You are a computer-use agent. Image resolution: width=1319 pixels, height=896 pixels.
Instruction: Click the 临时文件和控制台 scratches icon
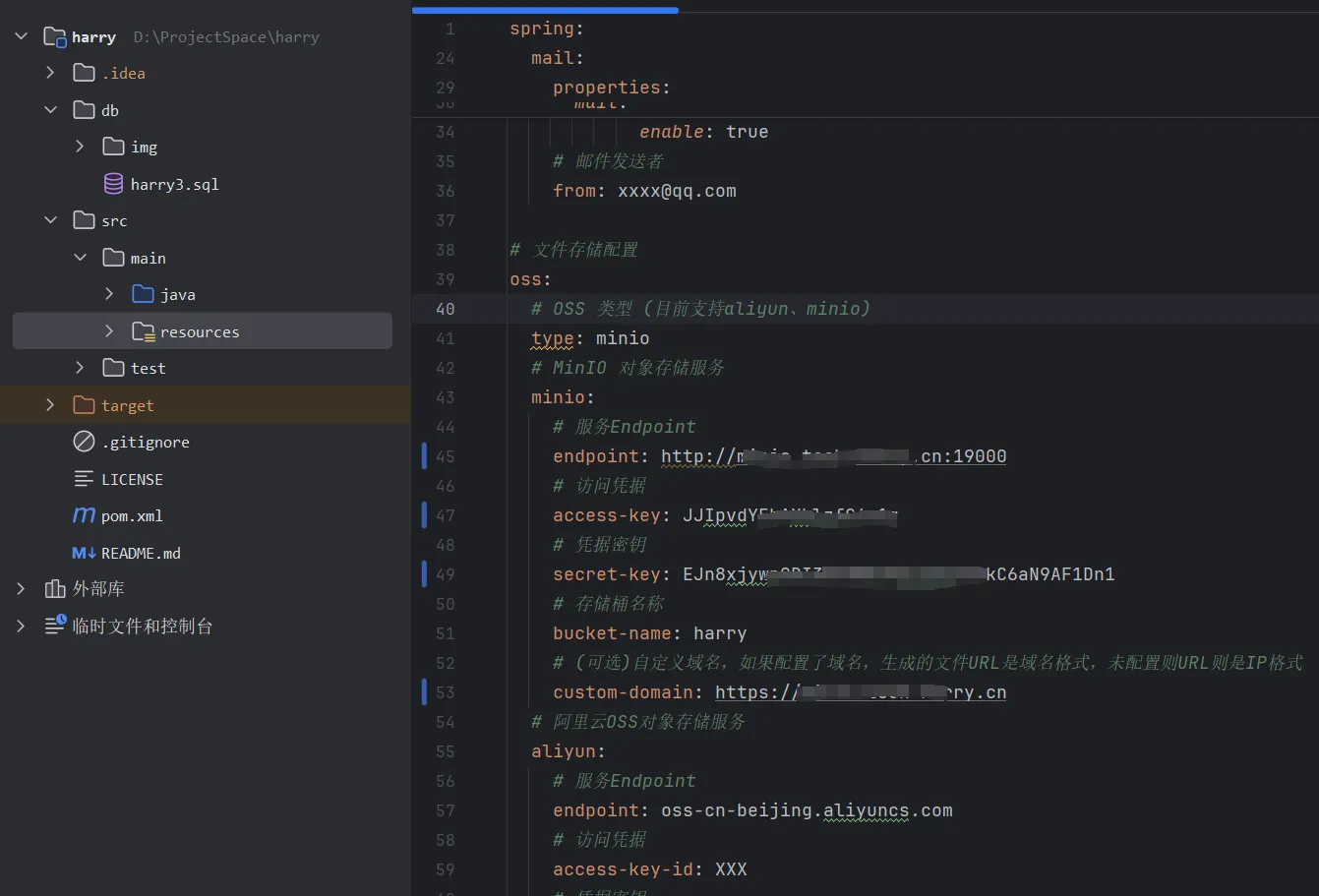click(55, 626)
